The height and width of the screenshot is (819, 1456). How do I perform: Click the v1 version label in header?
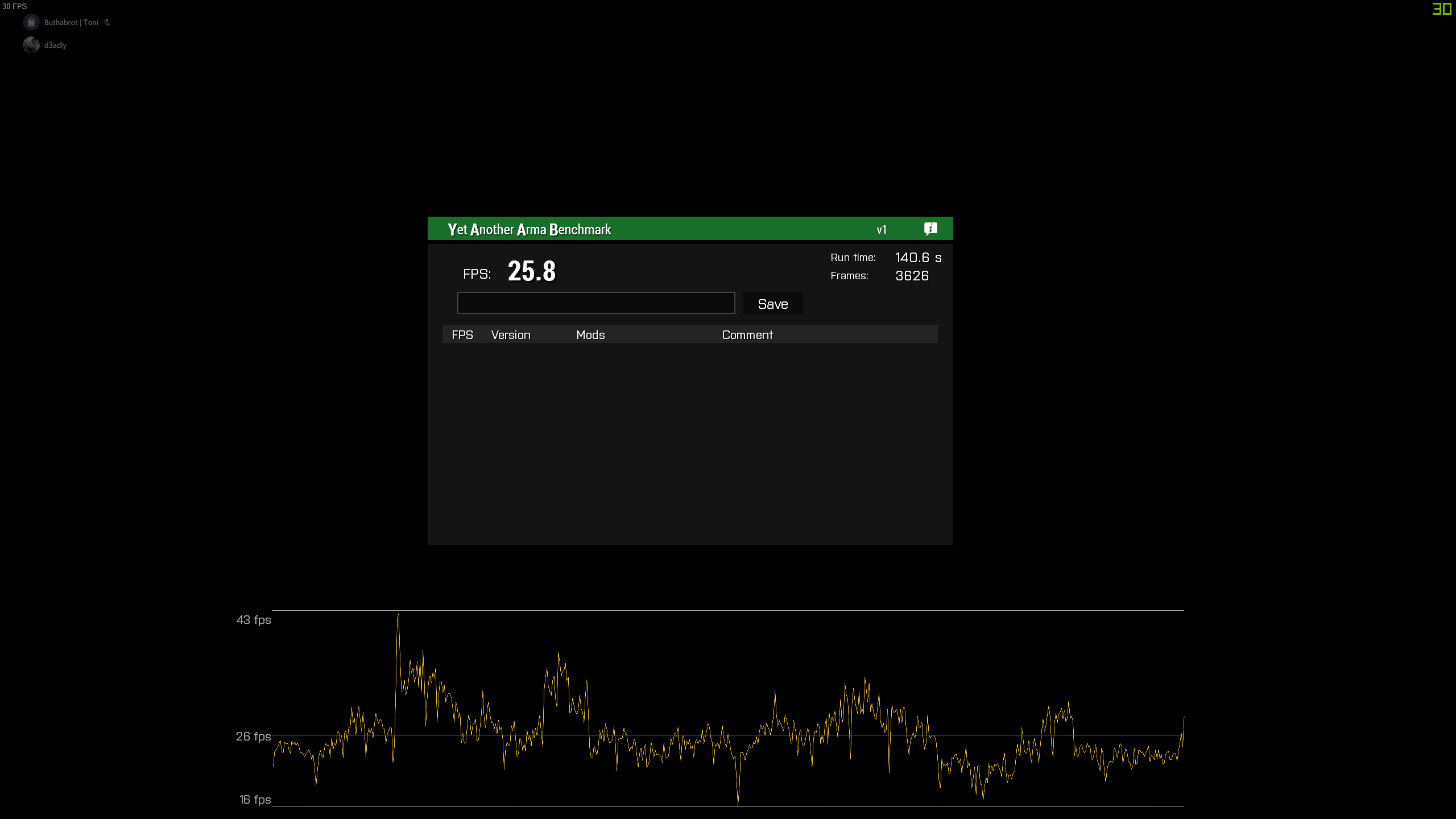click(881, 230)
